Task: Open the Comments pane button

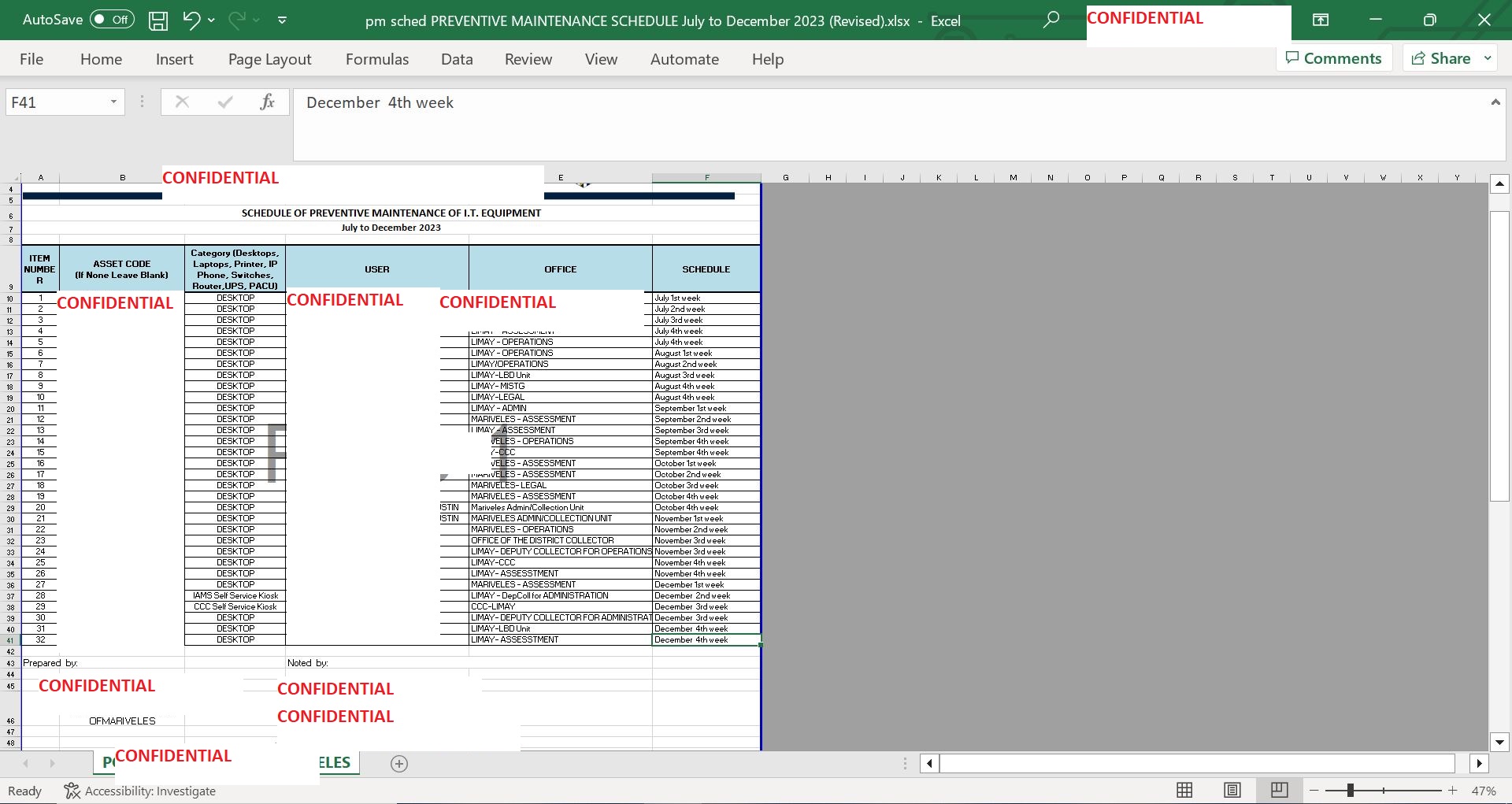Action: 1334,58
